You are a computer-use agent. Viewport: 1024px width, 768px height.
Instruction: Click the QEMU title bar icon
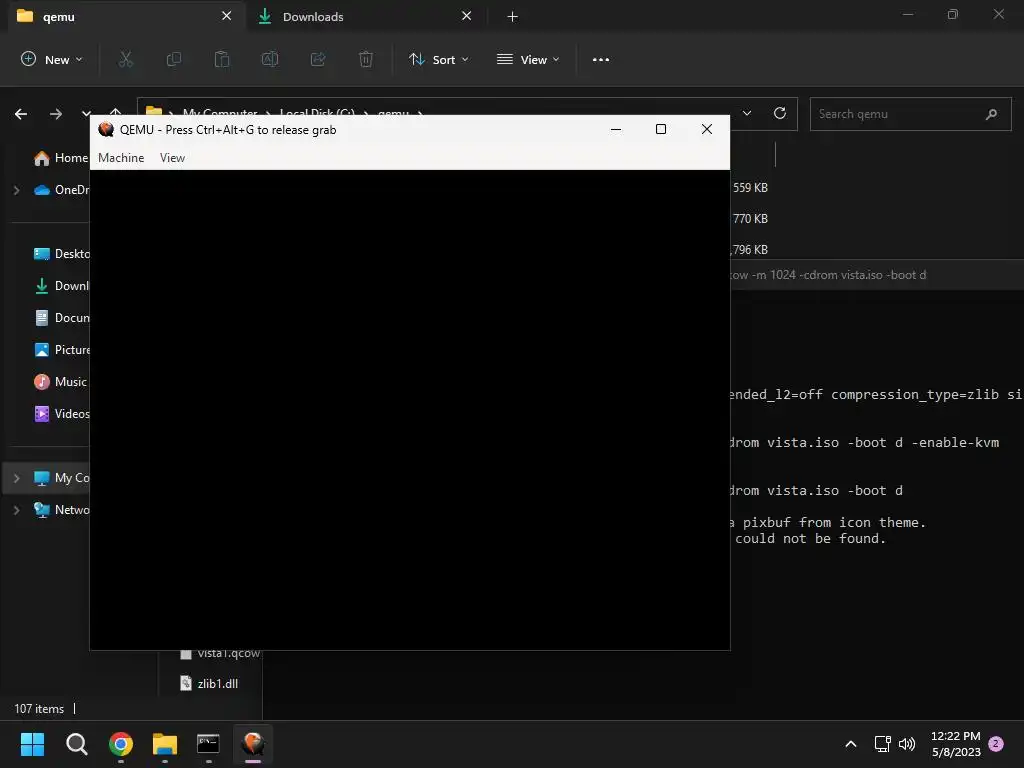pos(106,129)
